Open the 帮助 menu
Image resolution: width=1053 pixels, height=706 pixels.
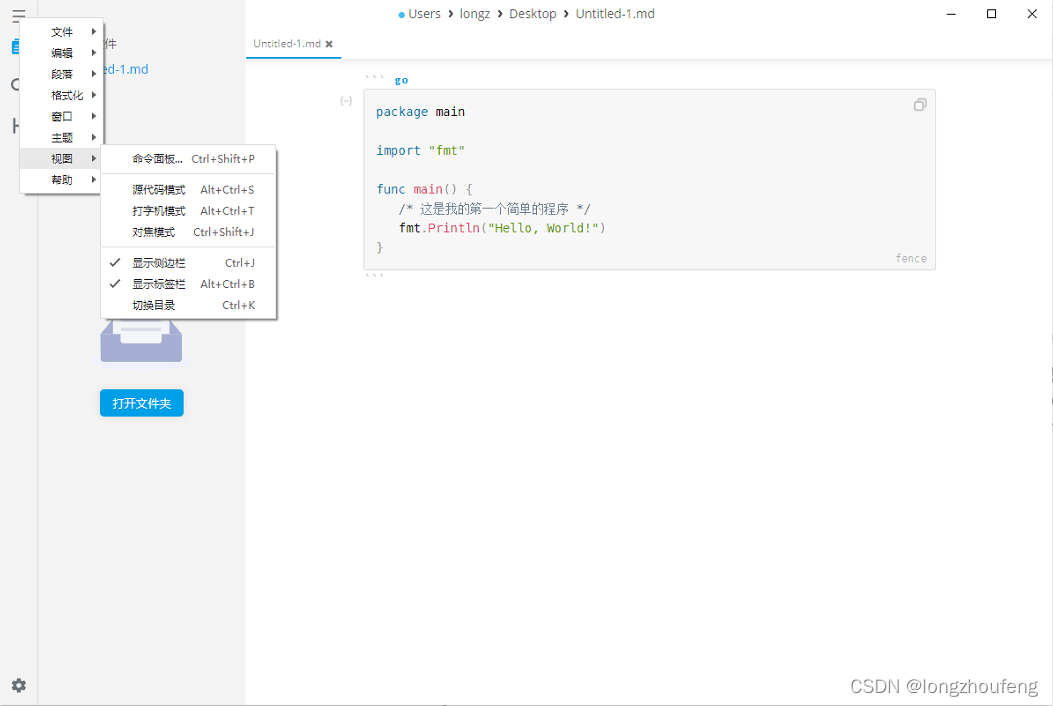point(61,180)
